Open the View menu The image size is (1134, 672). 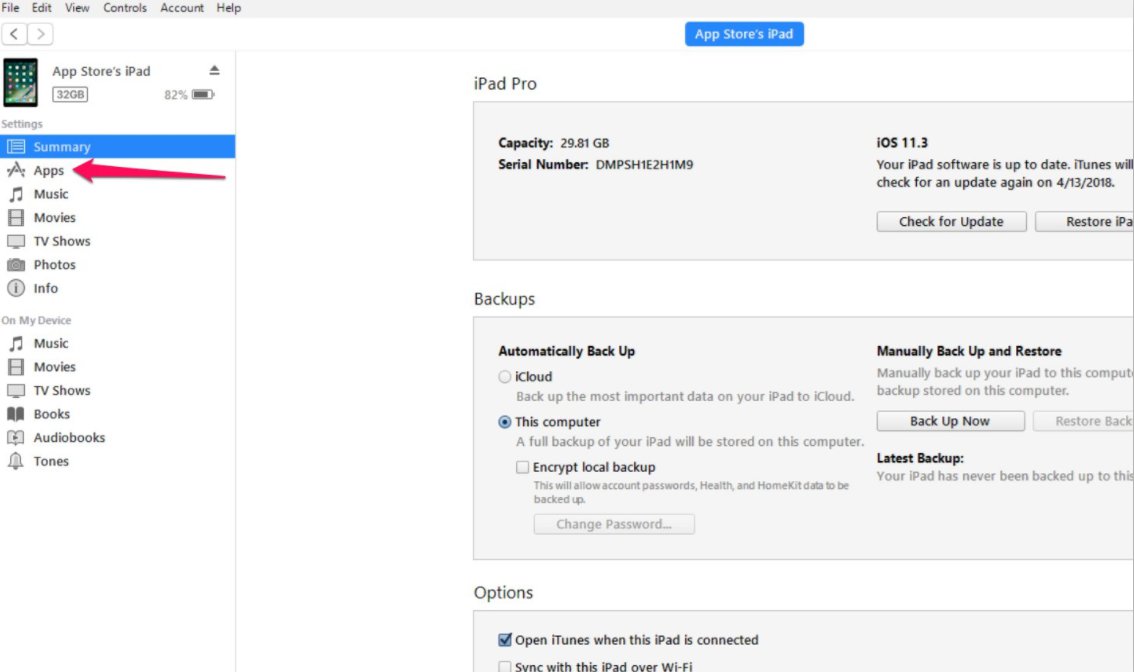coord(77,8)
